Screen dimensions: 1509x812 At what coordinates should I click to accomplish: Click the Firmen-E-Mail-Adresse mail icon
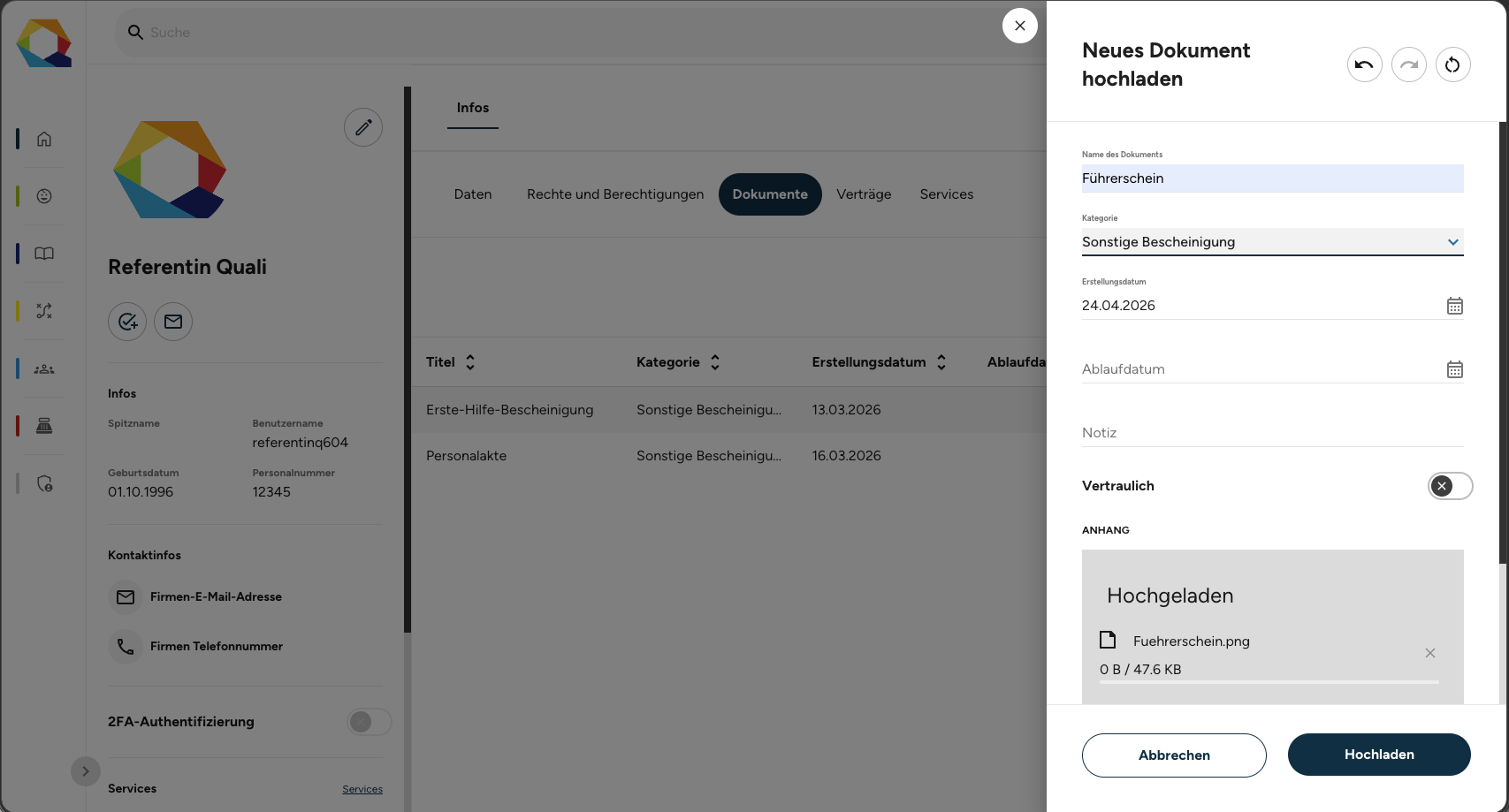coord(126,597)
